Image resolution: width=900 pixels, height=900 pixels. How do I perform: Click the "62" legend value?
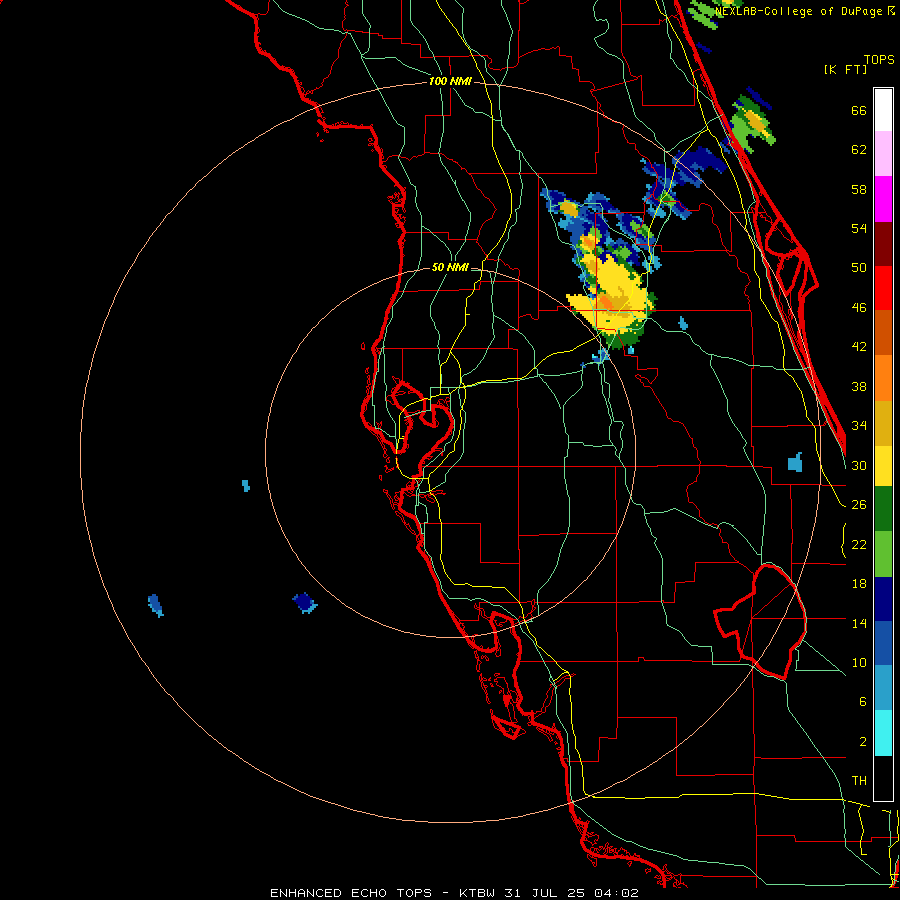click(859, 150)
